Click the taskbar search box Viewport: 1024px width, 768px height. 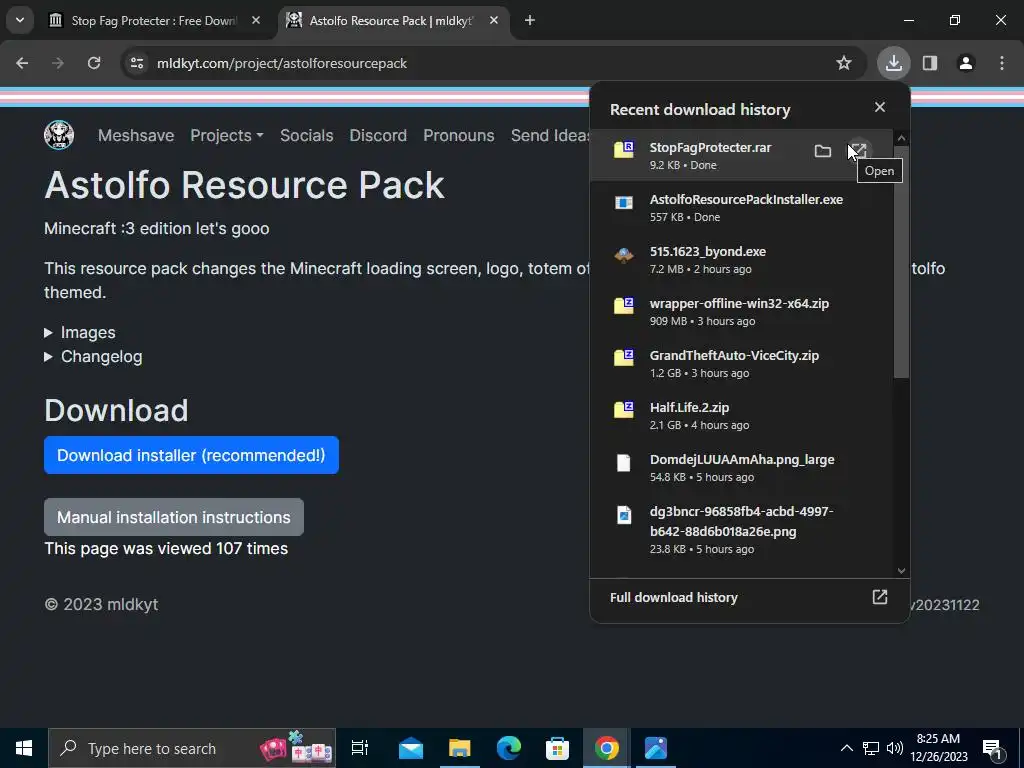click(192, 748)
